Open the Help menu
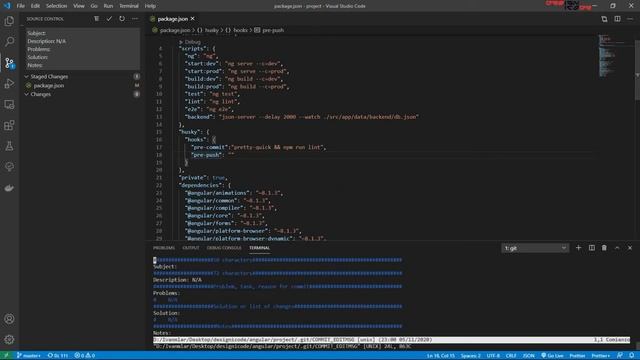This screenshot has height=360, width=640. [x=150, y=6]
